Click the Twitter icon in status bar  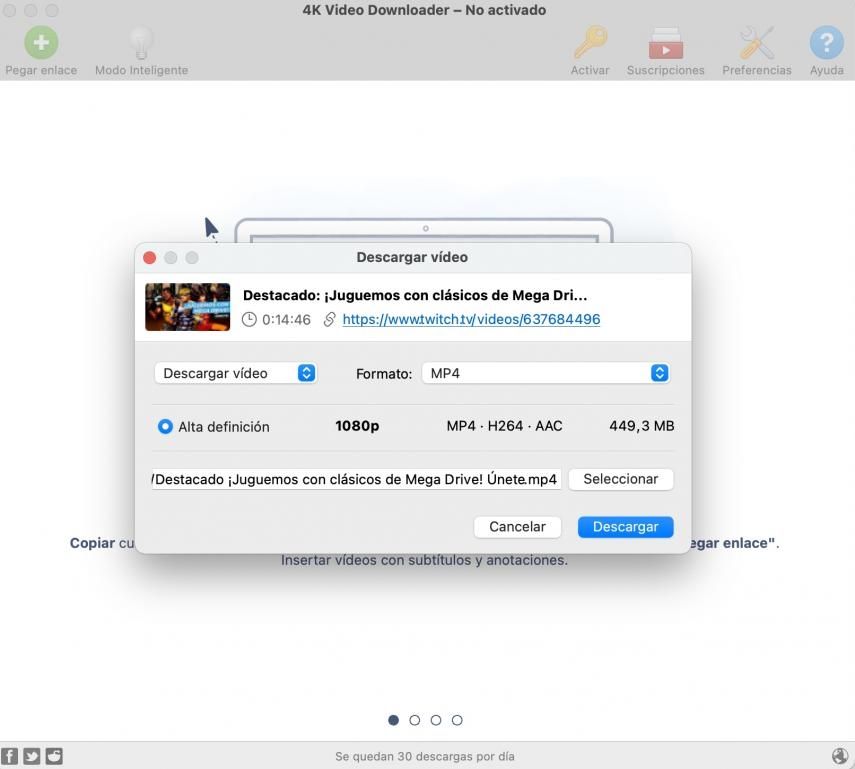32,756
